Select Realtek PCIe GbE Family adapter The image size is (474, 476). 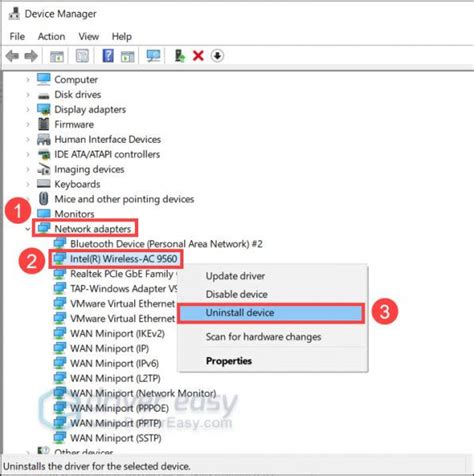point(122,274)
